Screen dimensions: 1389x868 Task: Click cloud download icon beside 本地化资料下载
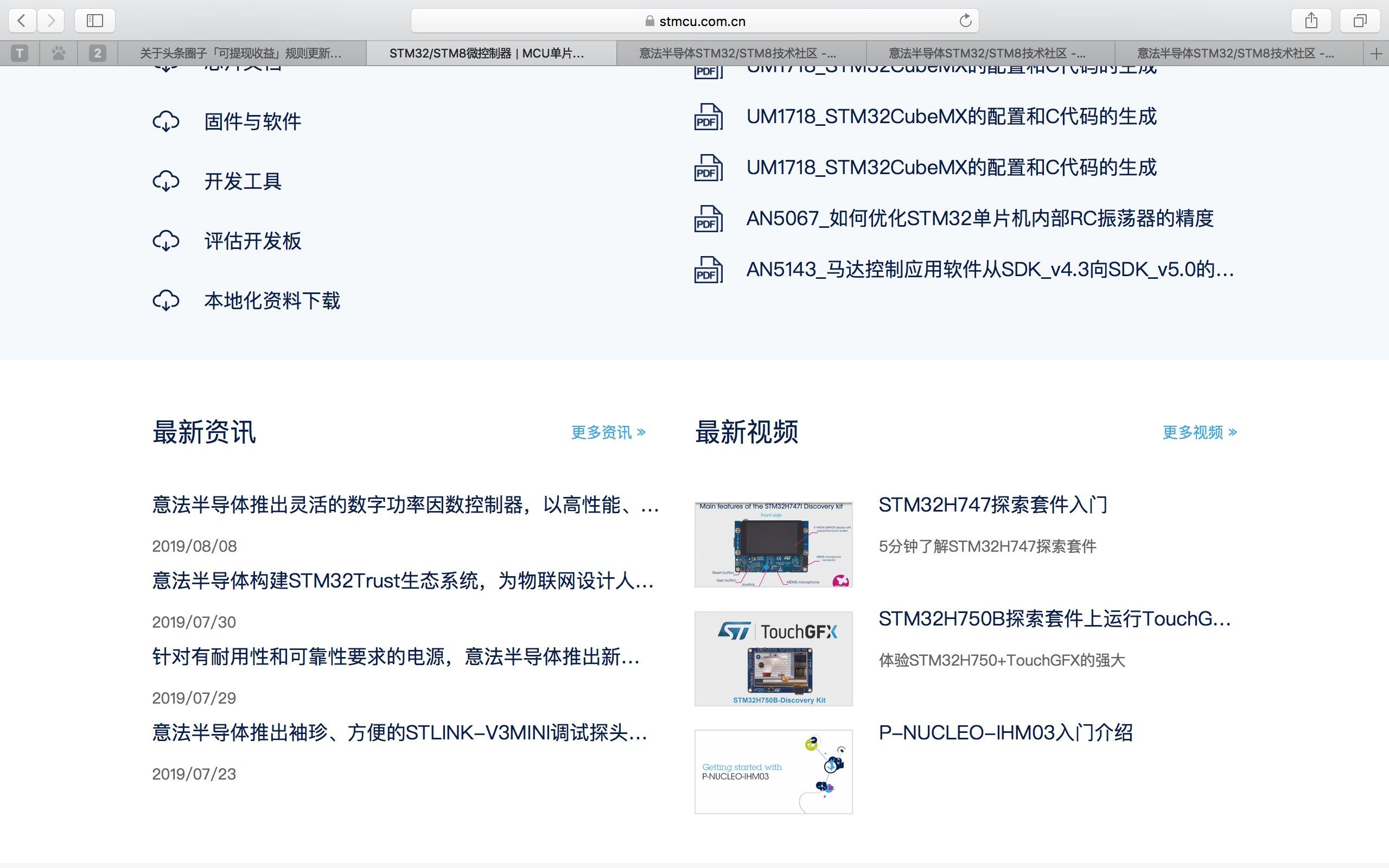(x=166, y=301)
